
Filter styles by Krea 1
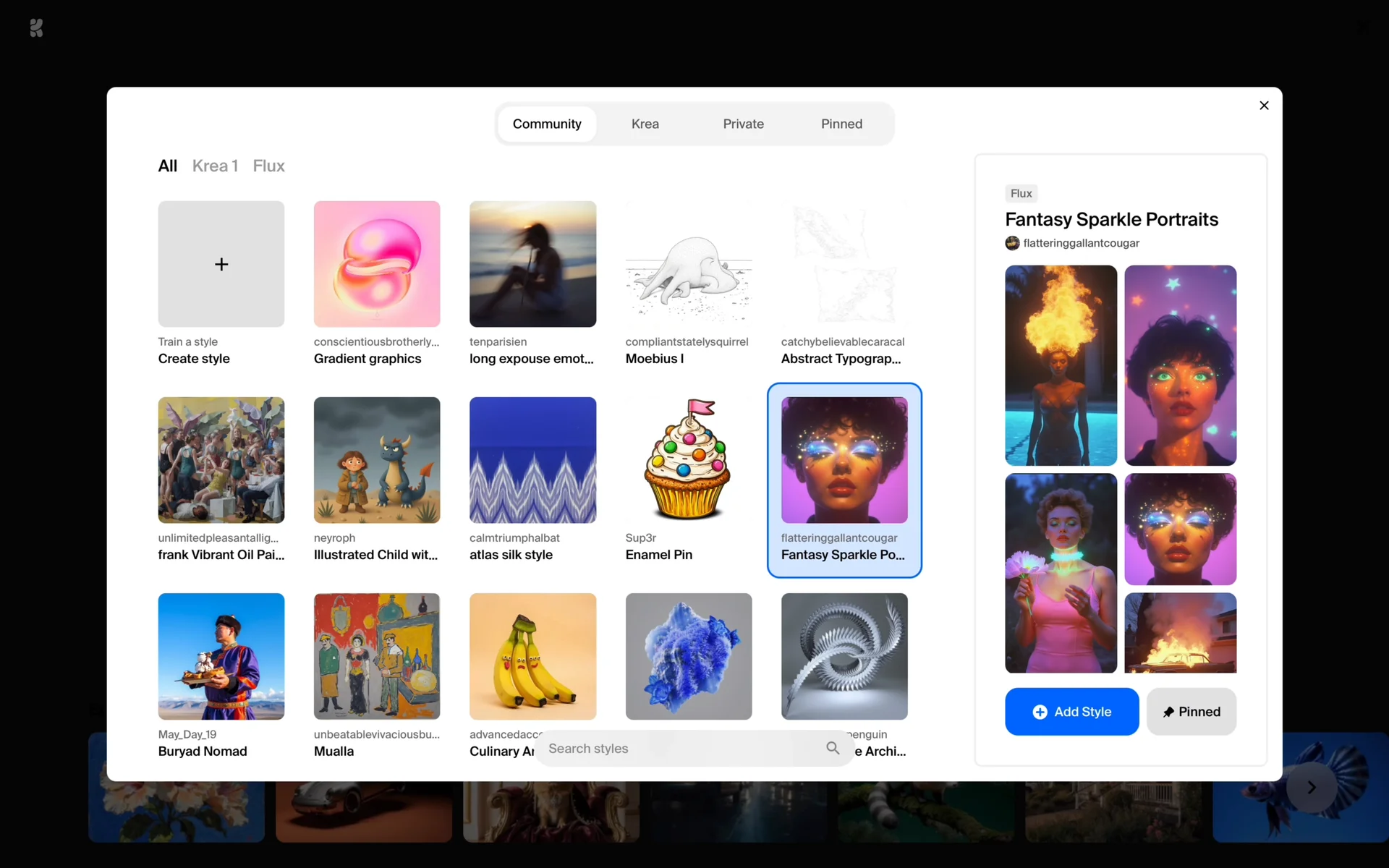215,166
